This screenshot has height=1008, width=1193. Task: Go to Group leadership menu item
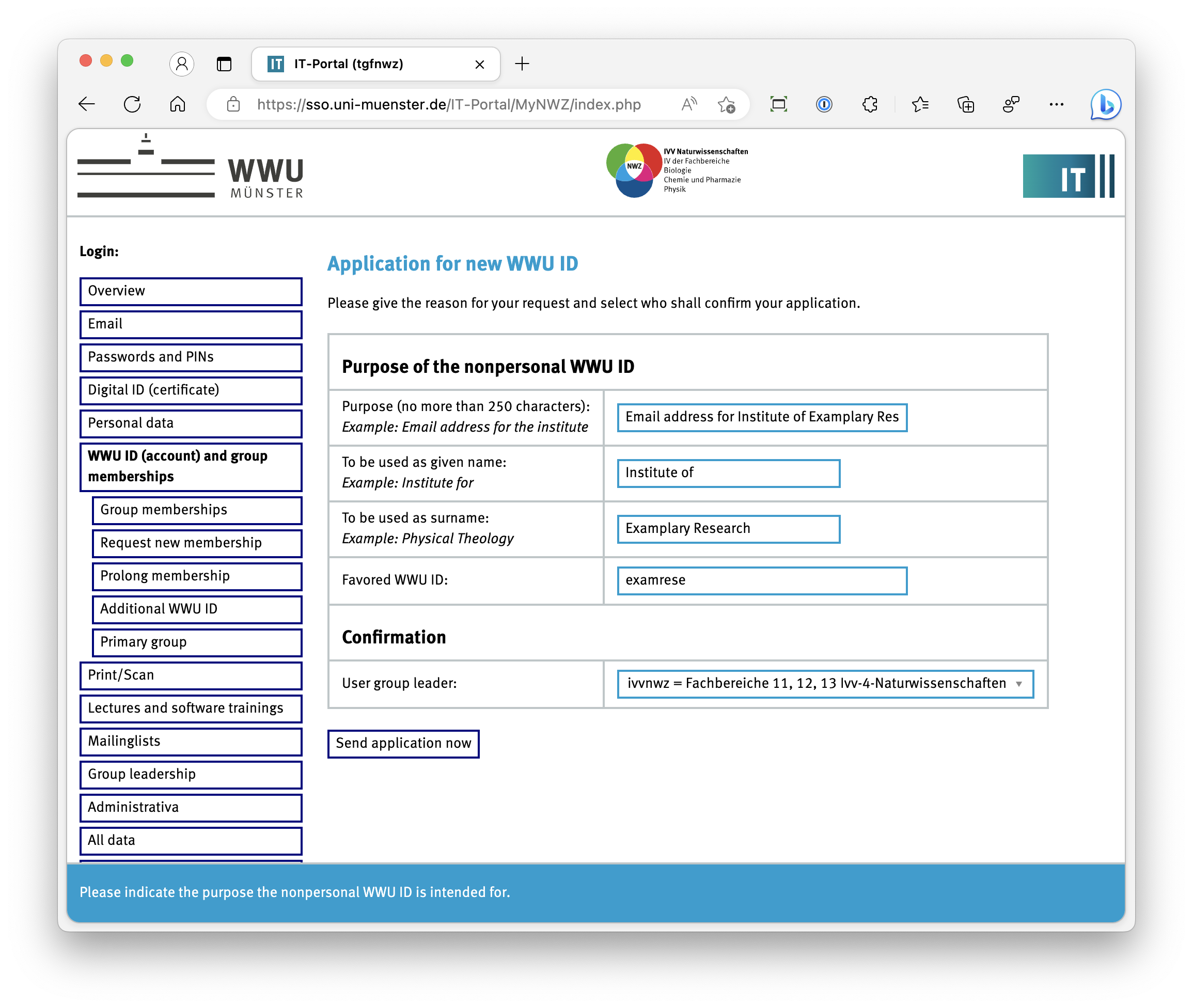click(x=191, y=774)
